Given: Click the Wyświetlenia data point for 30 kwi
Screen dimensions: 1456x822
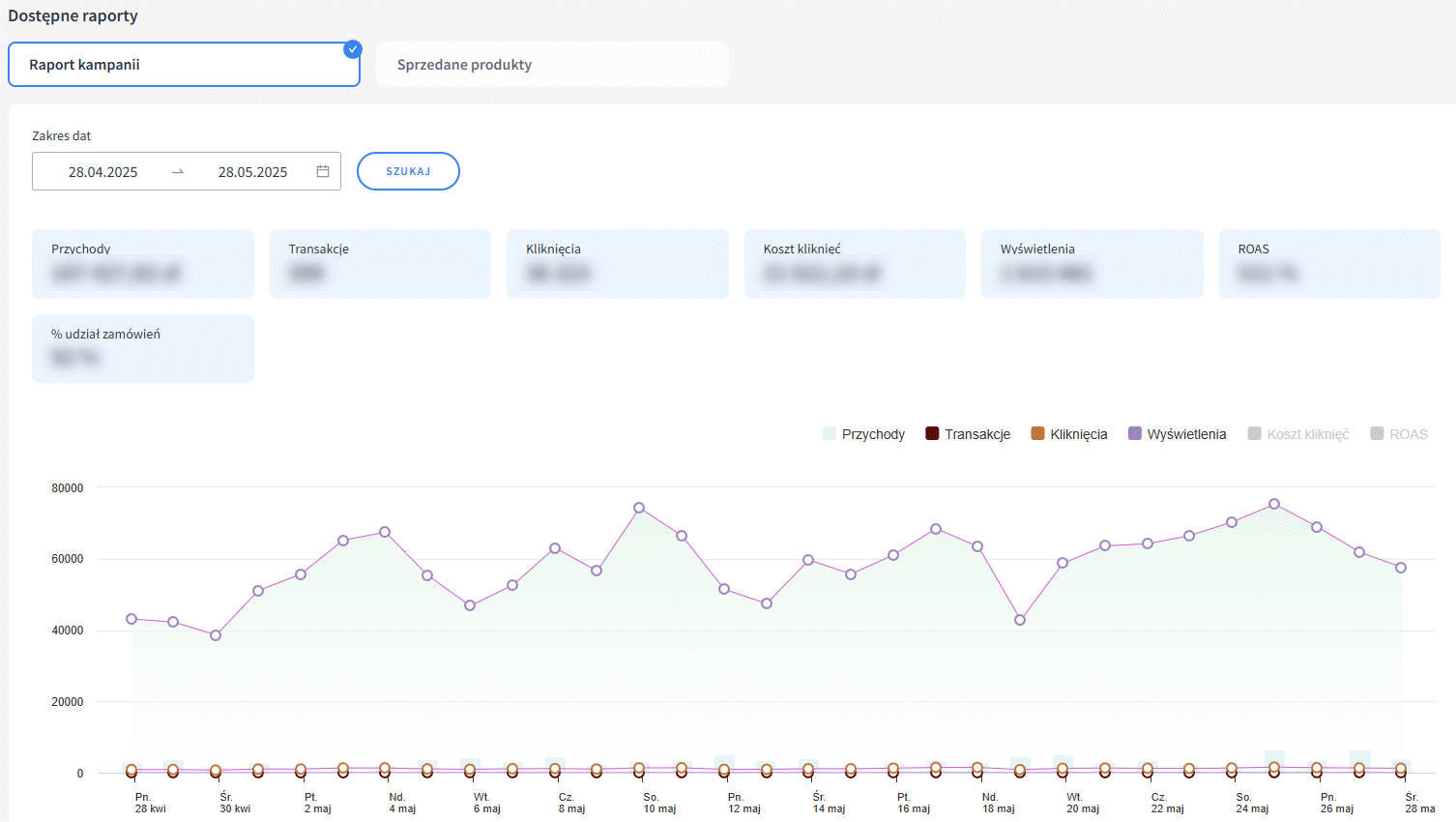Looking at the screenshot, I should [216, 635].
